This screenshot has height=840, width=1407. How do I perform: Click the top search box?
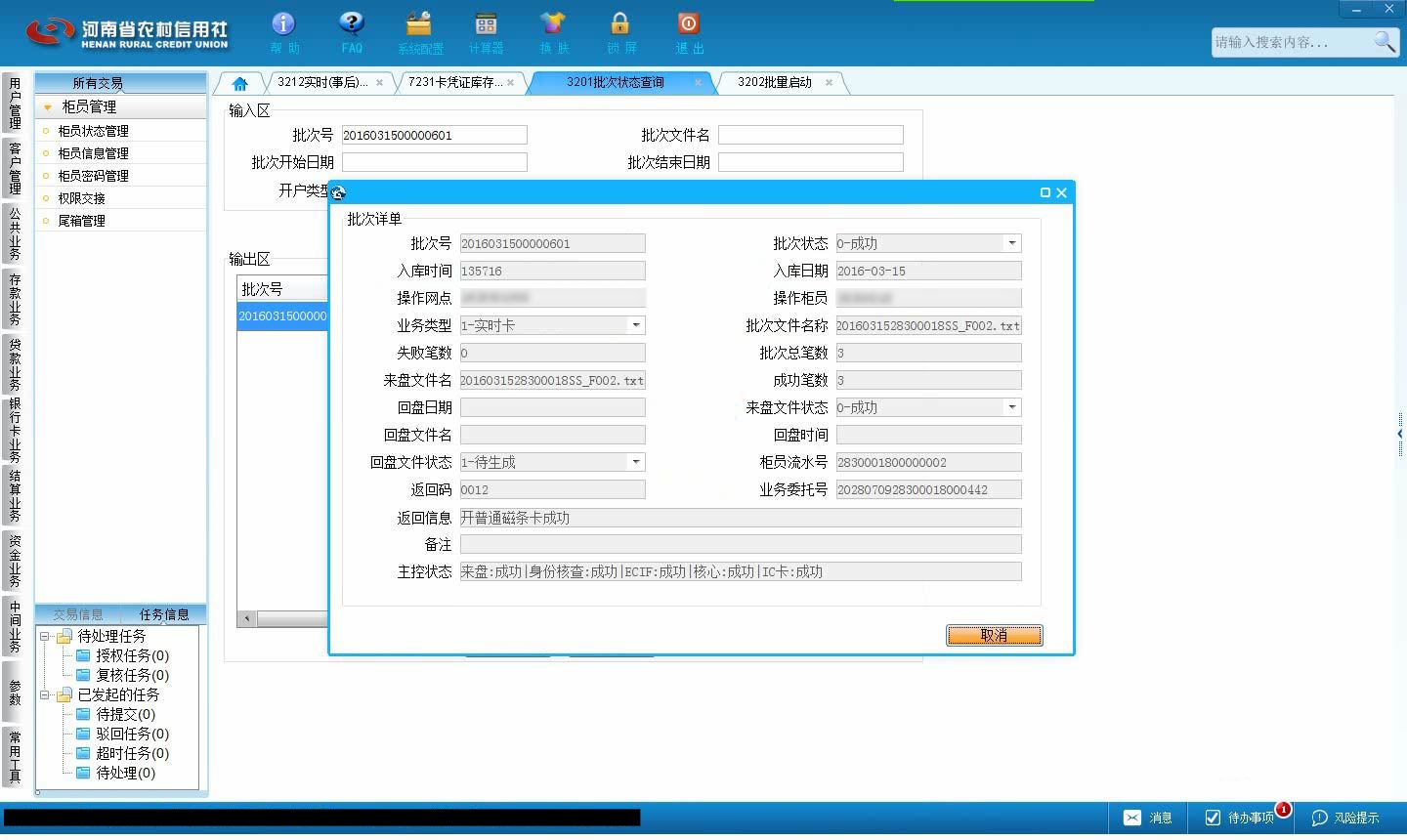pos(1292,41)
